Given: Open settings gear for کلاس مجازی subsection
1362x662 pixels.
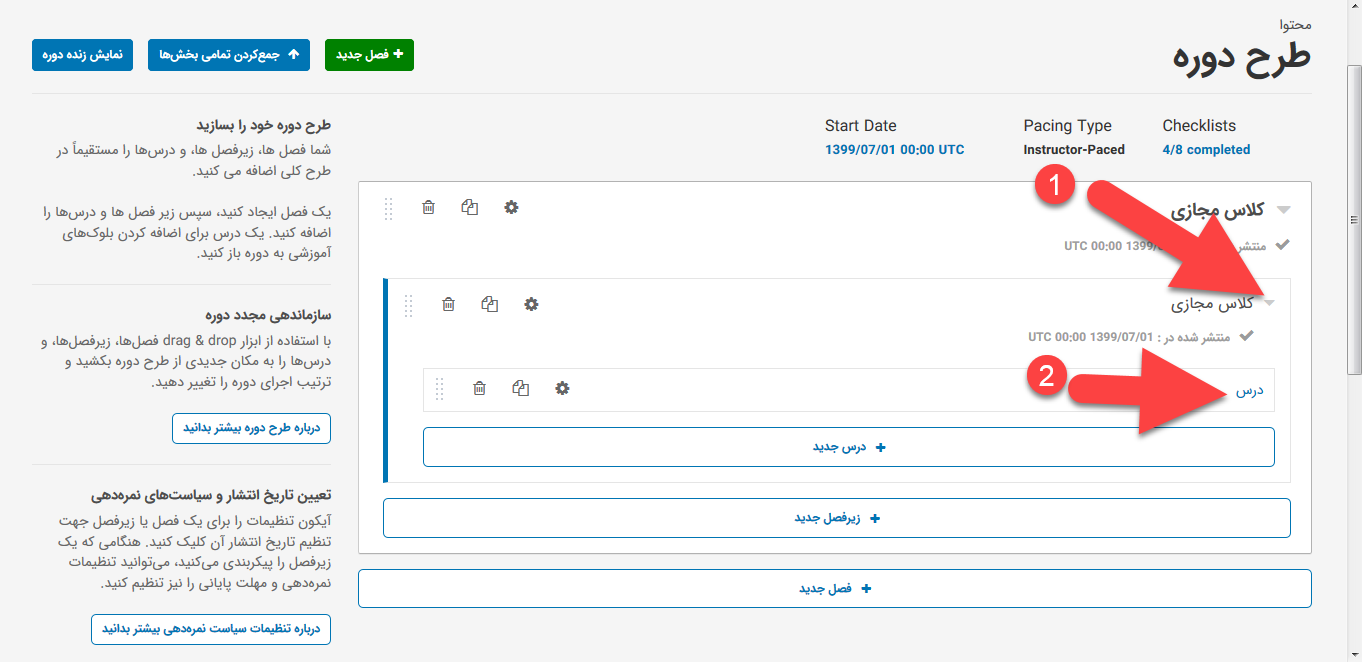Looking at the screenshot, I should 531,304.
